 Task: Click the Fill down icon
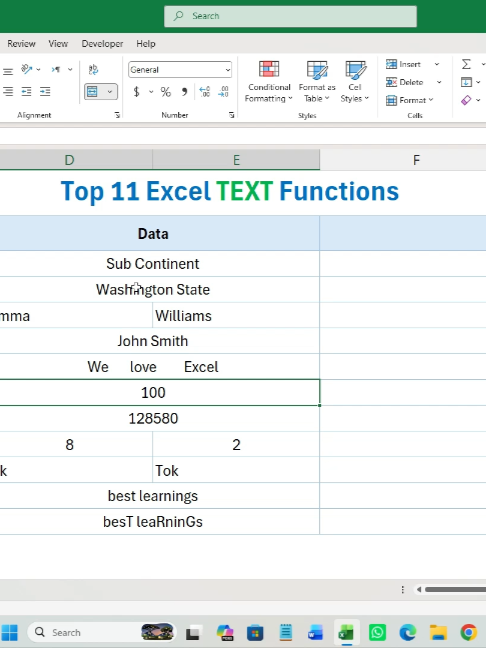coord(466,82)
